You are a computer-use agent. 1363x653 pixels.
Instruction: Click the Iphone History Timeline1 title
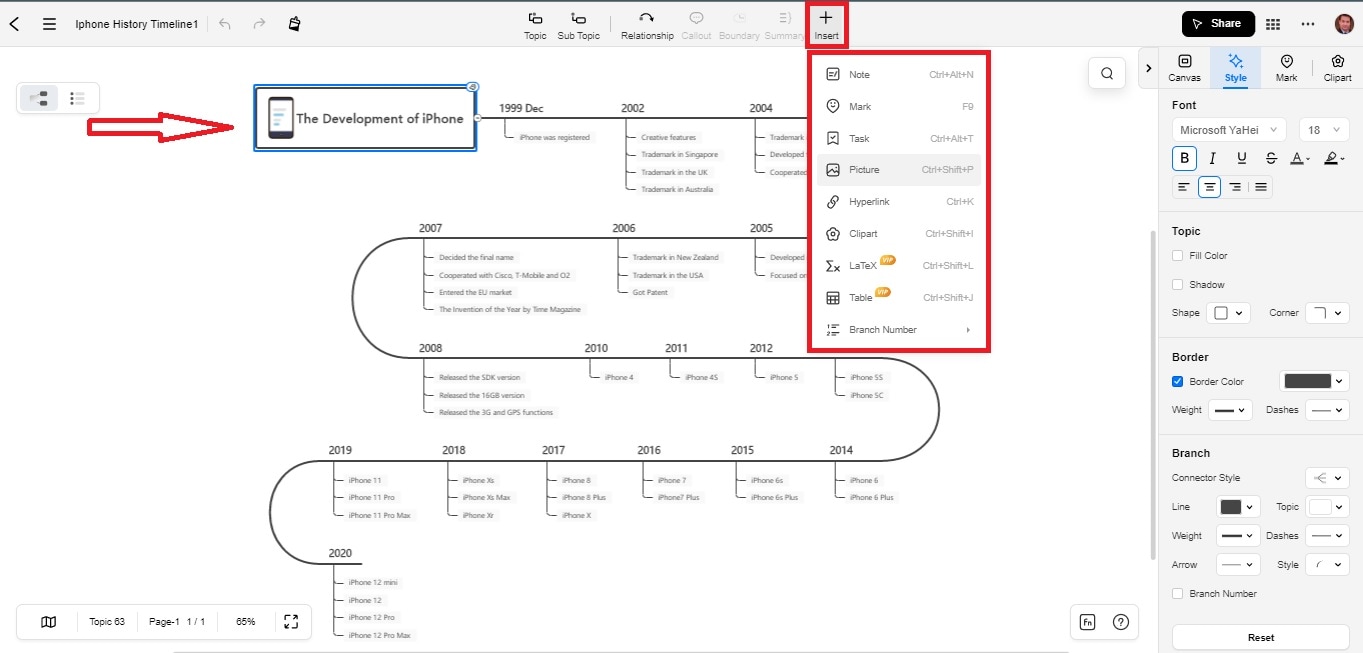coord(137,24)
